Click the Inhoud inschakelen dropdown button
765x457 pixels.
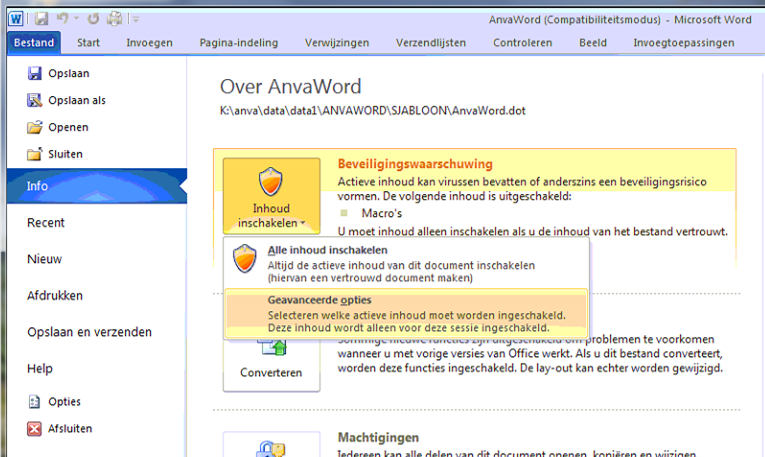point(271,196)
